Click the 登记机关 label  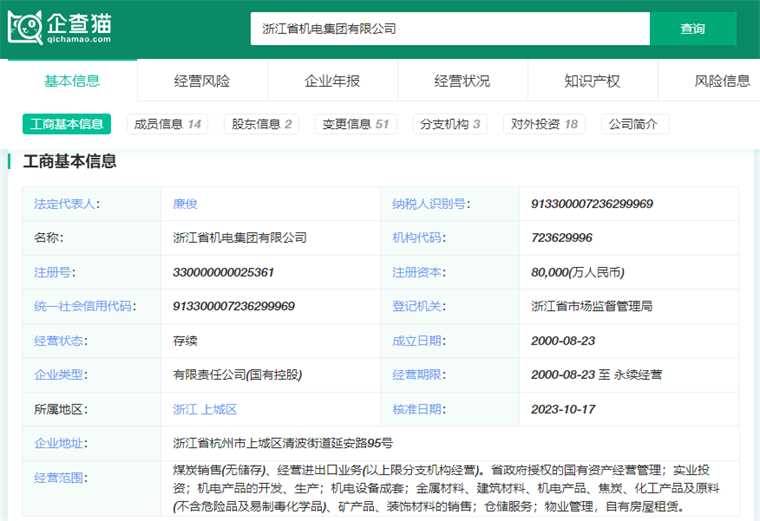point(419,306)
